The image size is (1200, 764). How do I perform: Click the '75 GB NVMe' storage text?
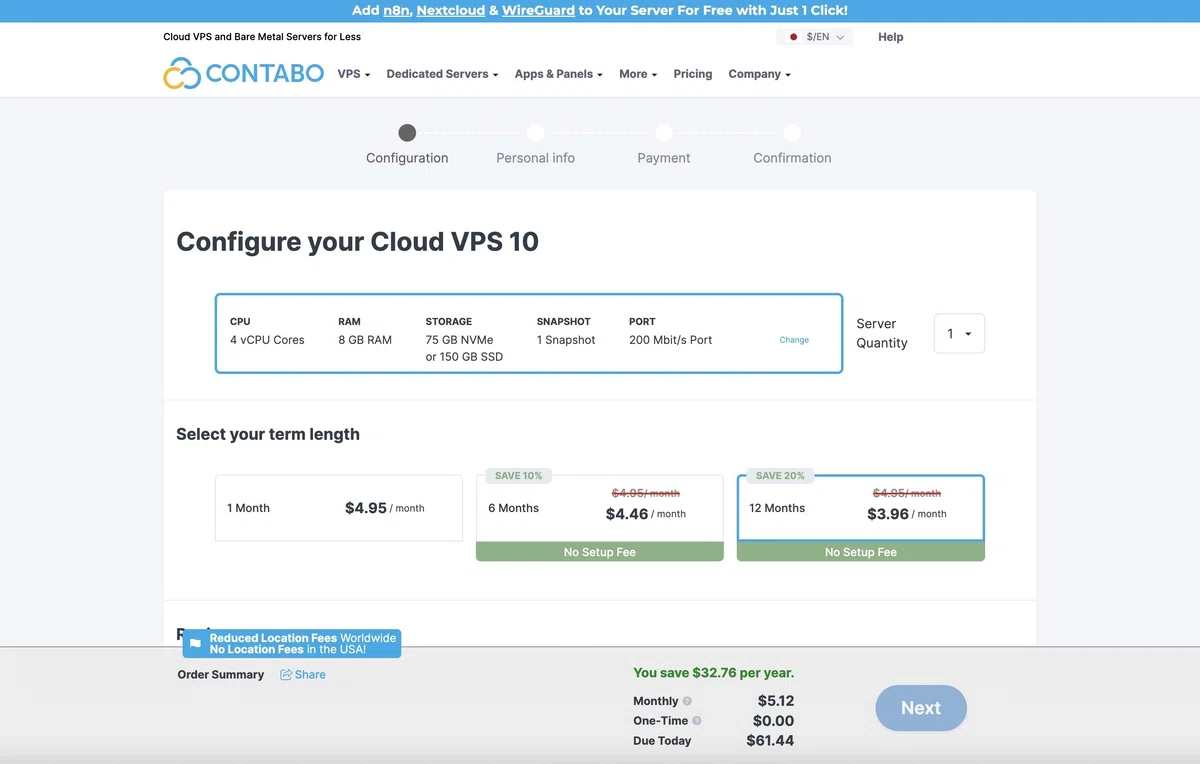click(x=459, y=340)
